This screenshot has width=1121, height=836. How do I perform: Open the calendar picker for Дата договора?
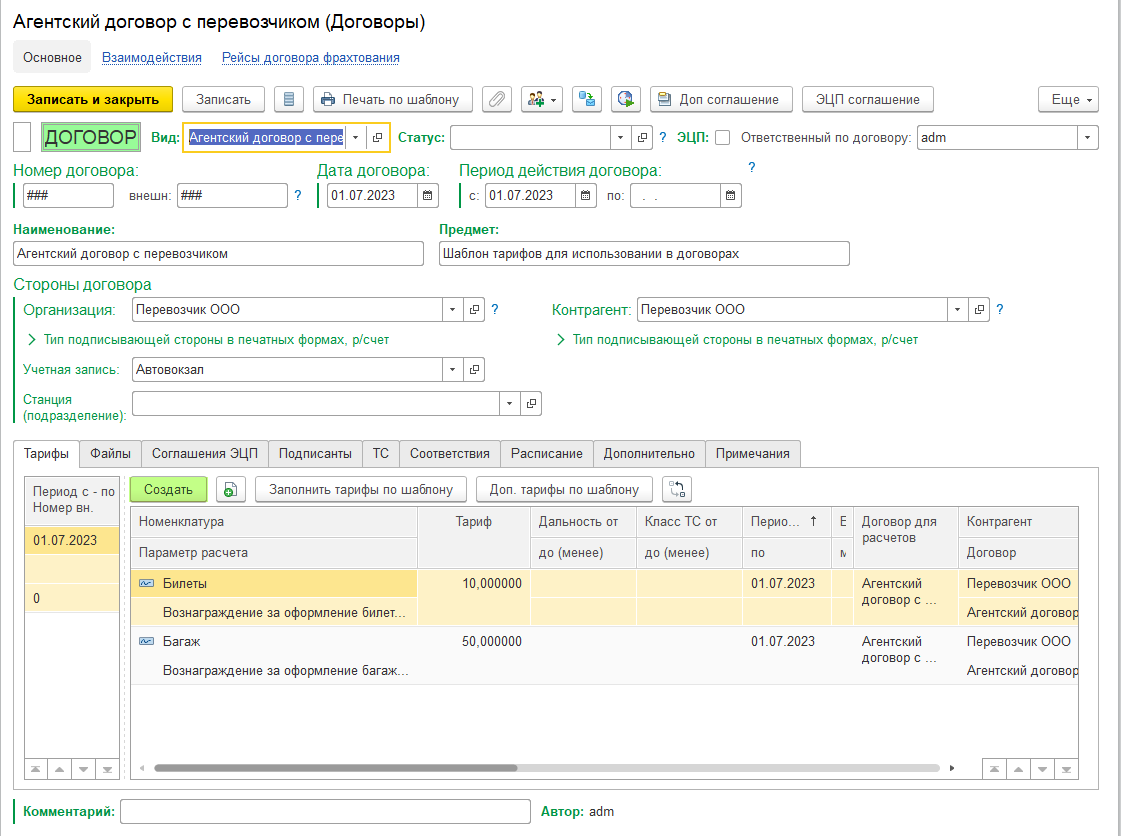pyautogui.click(x=428, y=196)
